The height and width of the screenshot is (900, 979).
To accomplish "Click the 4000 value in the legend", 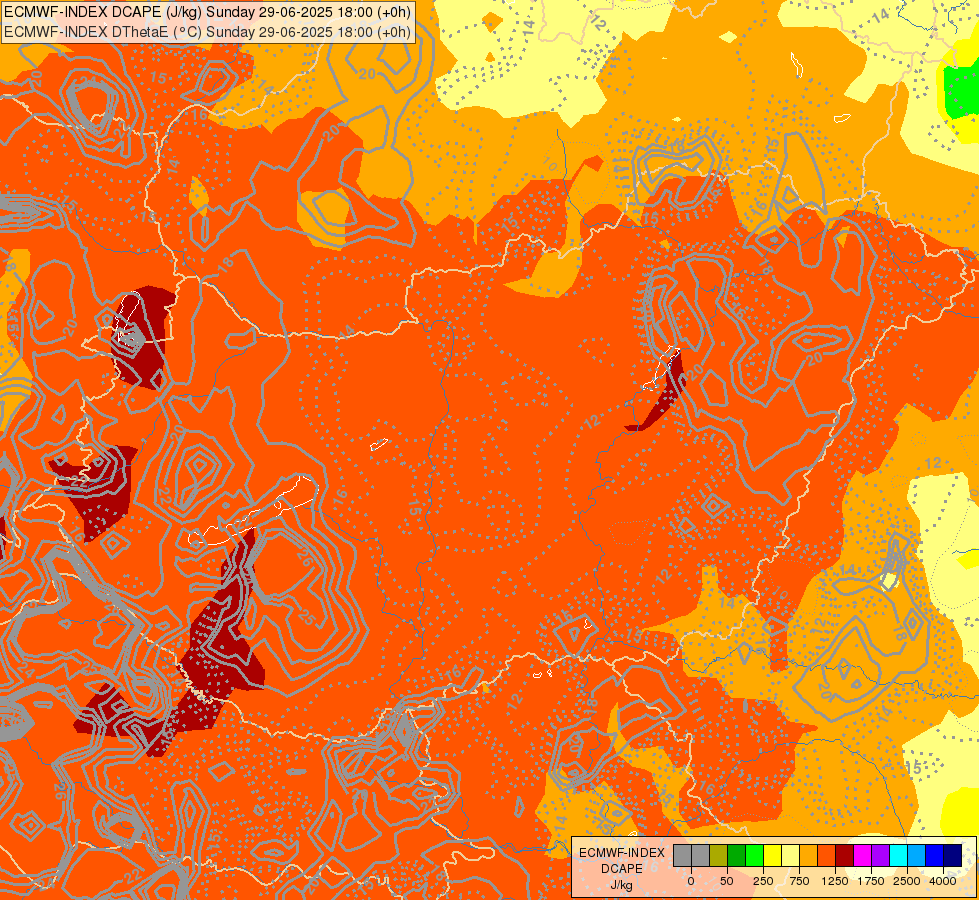I will pyautogui.click(x=943, y=881).
